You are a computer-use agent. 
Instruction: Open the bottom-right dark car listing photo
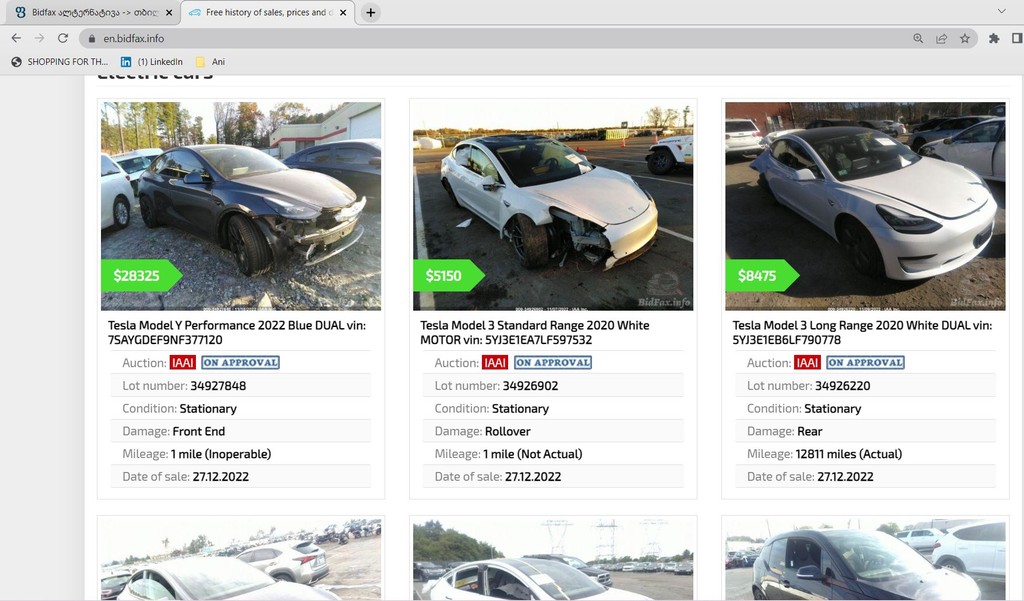[x=865, y=559]
